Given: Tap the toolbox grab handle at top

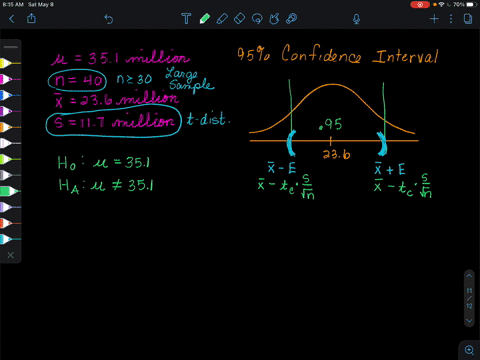Looking at the screenshot, I should click(x=11, y=47).
